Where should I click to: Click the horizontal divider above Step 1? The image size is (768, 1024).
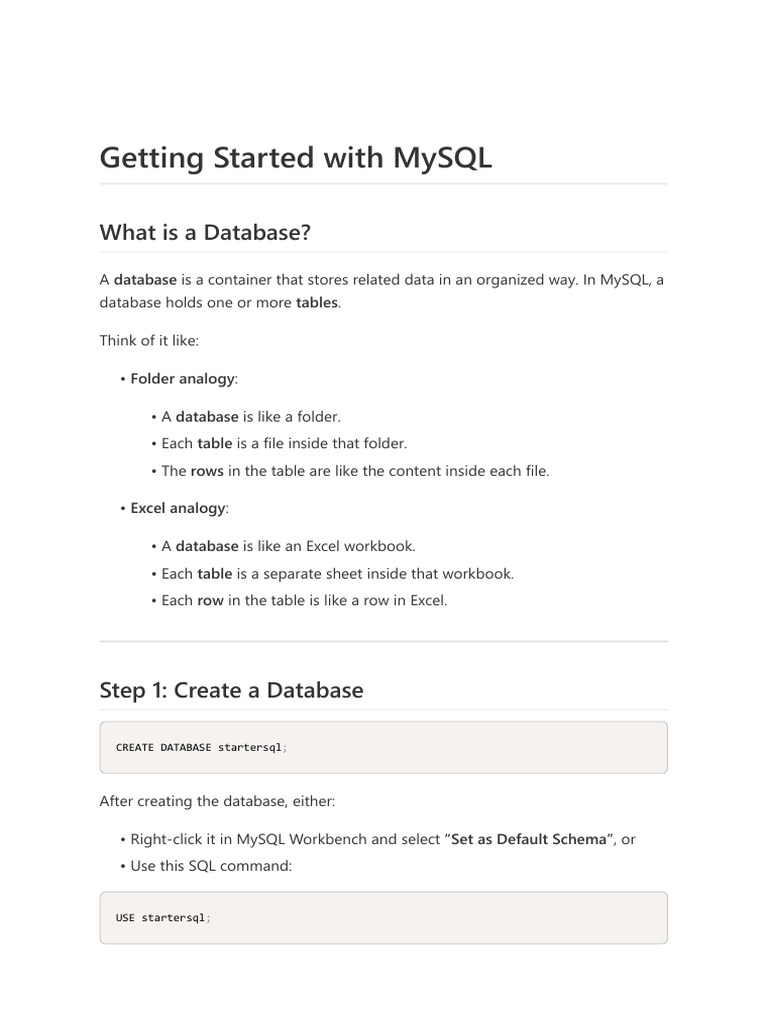click(x=383, y=641)
